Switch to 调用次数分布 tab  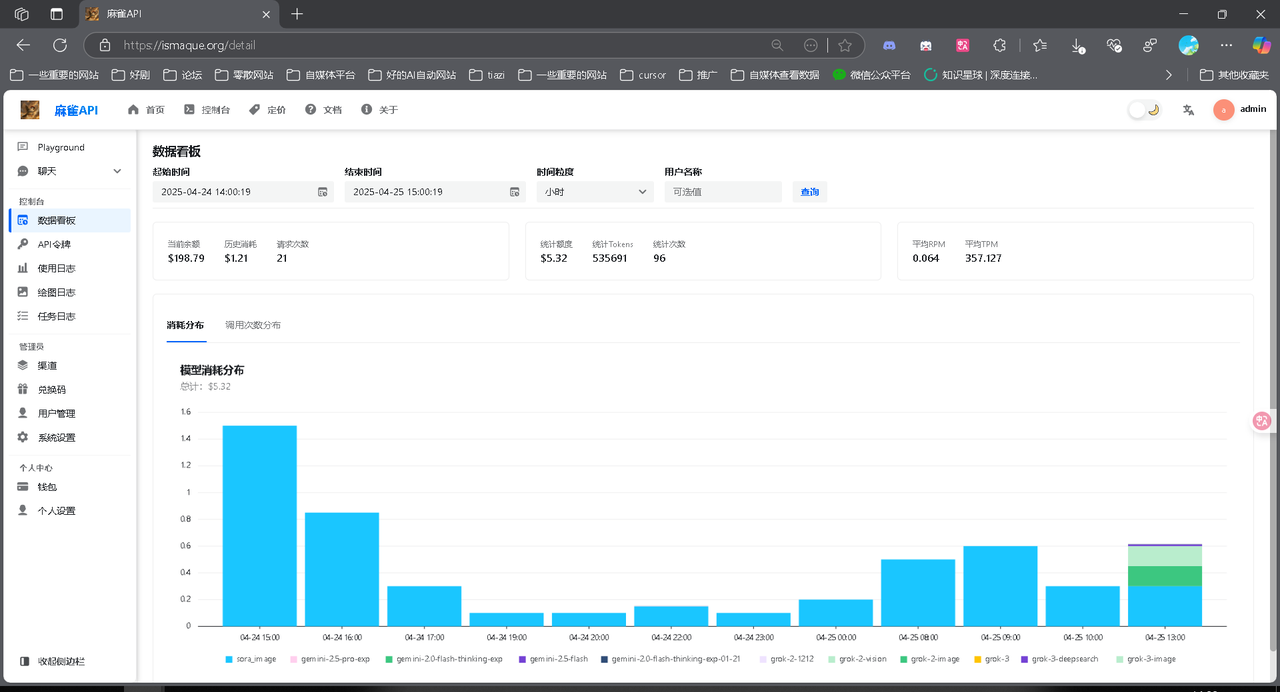pos(253,325)
